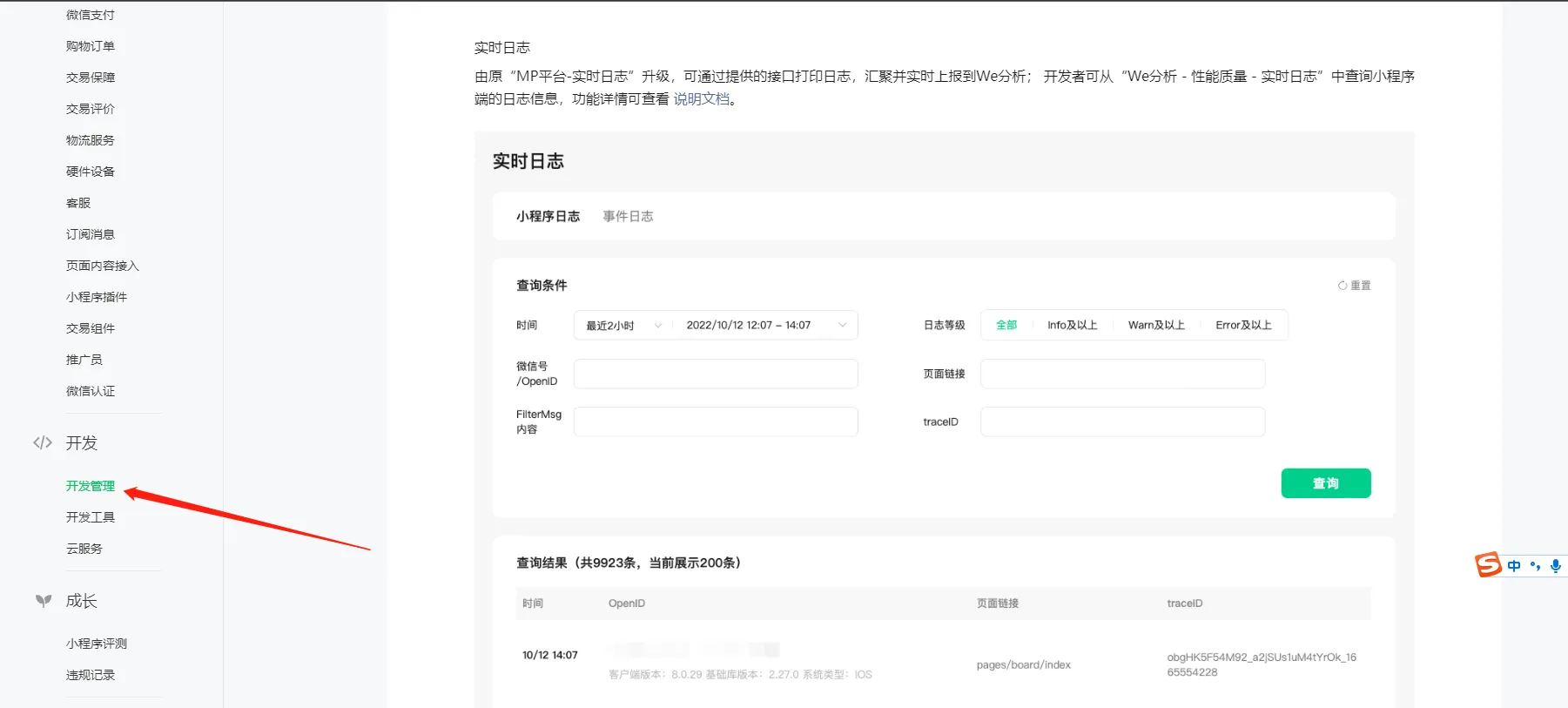
Task: Open 微信认证 in sidebar
Action: [91, 391]
